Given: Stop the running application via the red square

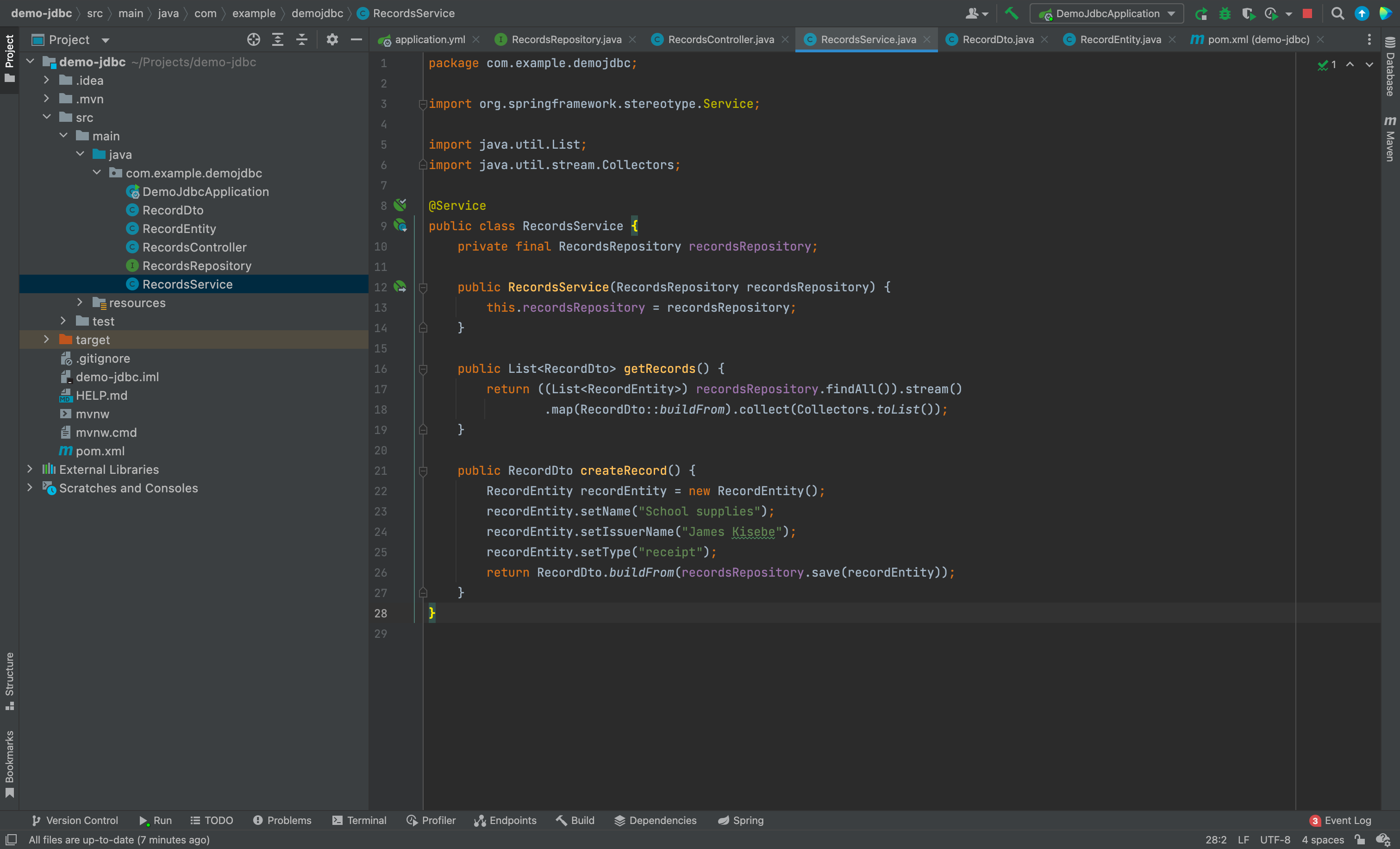Looking at the screenshot, I should coord(1307,13).
